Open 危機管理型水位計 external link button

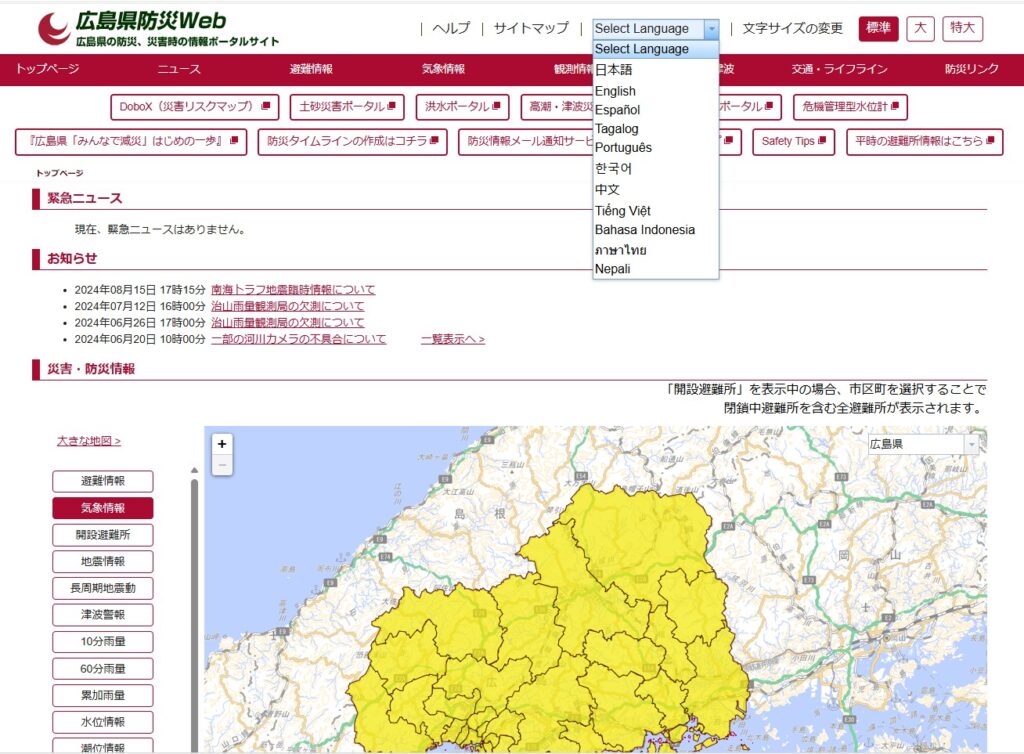coord(849,106)
